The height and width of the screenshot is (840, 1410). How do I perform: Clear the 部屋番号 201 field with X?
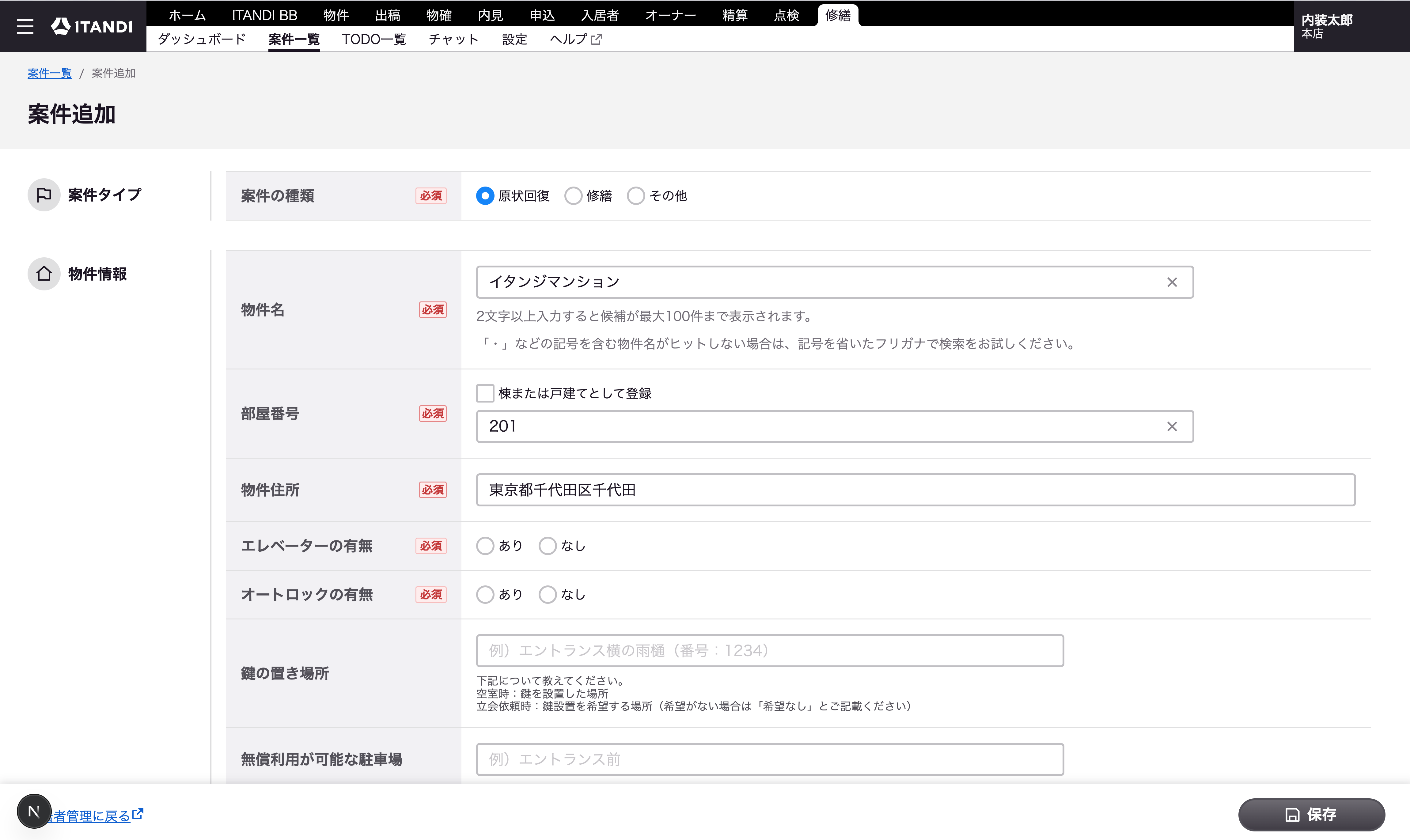1172,426
